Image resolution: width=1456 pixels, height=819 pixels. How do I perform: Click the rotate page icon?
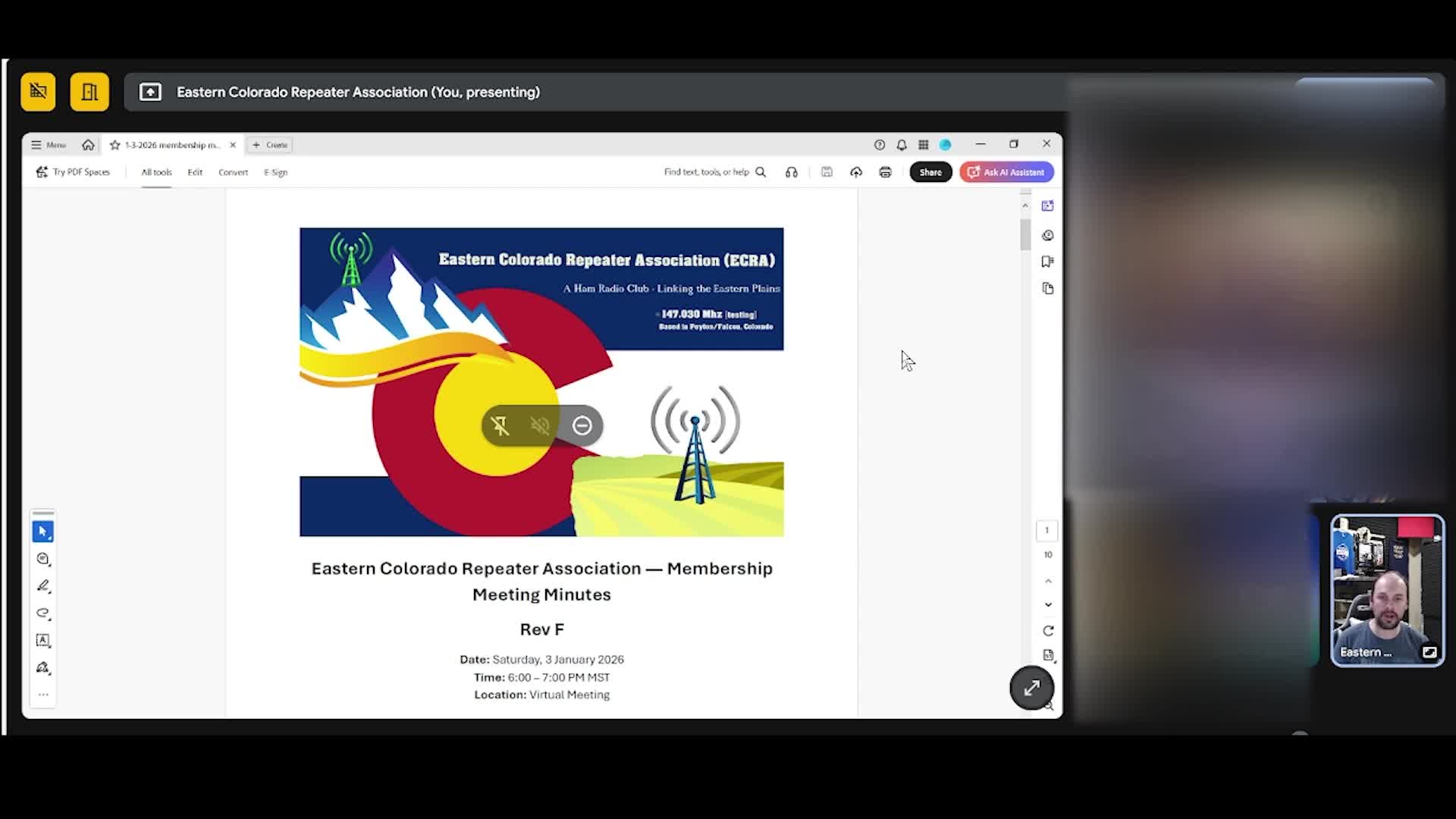[x=1048, y=631]
